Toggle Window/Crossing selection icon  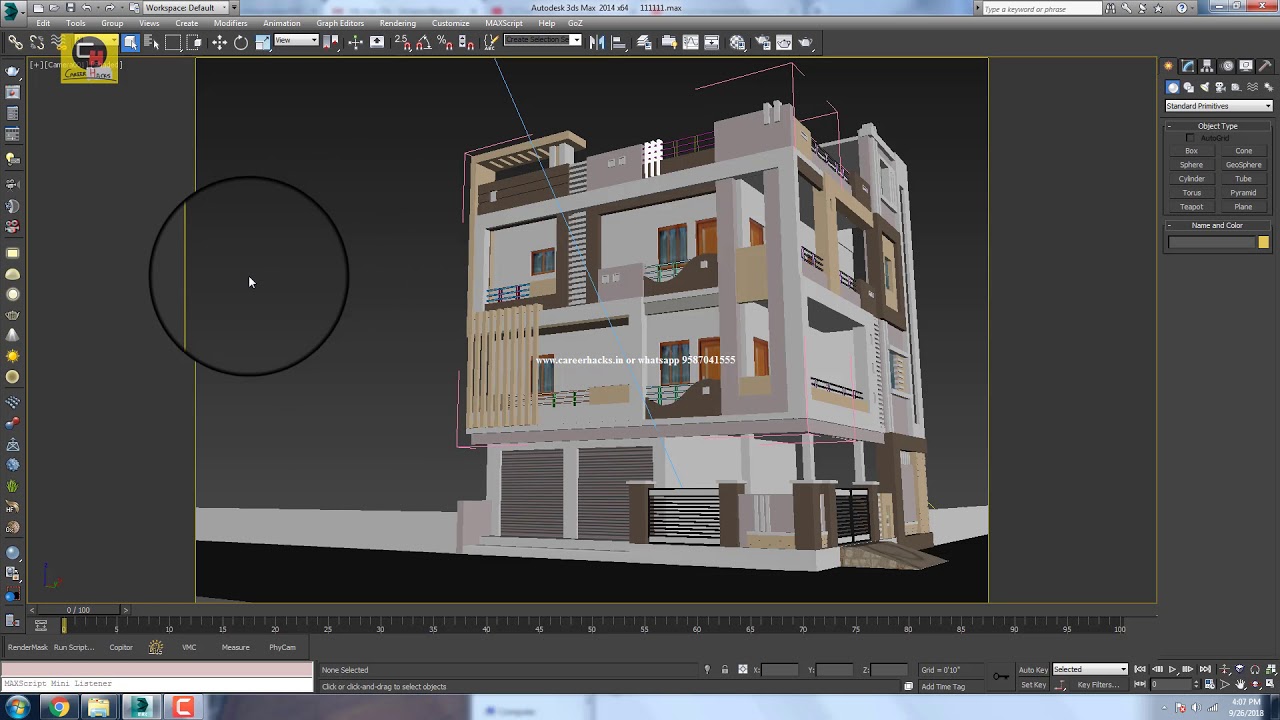pyautogui.click(x=194, y=42)
